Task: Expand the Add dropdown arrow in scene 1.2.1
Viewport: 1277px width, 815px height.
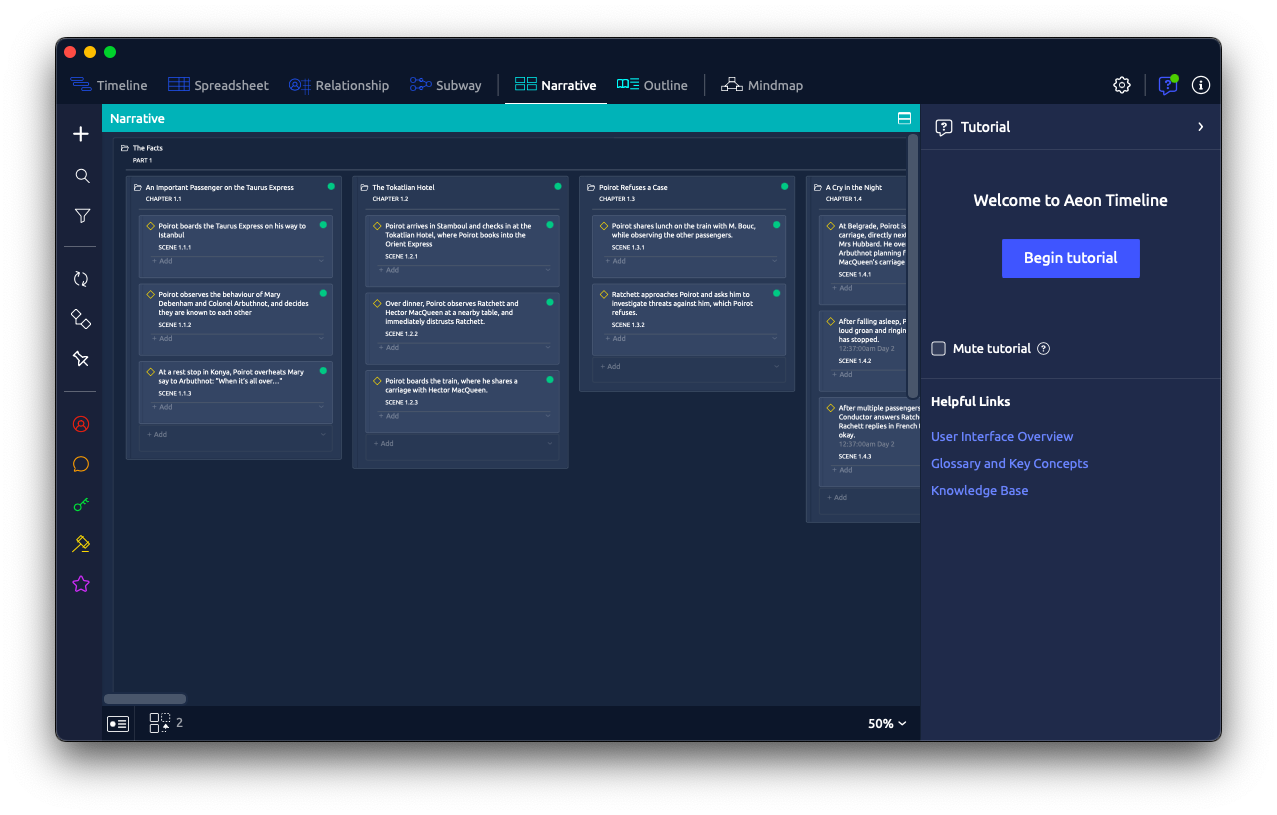Action: coord(548,270)
